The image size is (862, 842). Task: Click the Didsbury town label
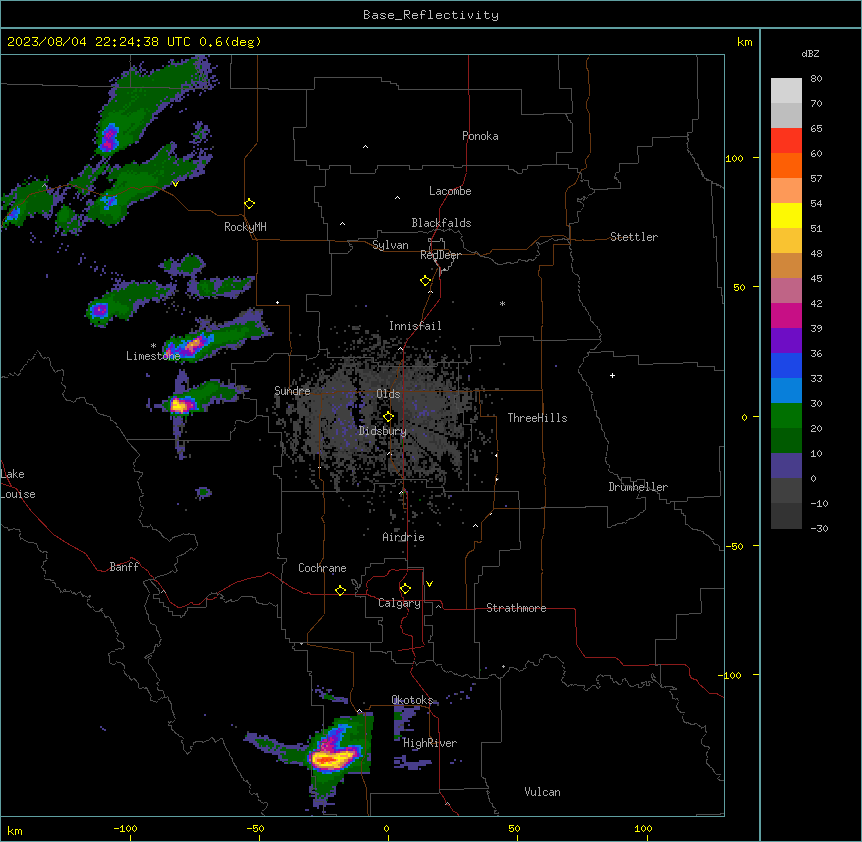pos(383,431)
